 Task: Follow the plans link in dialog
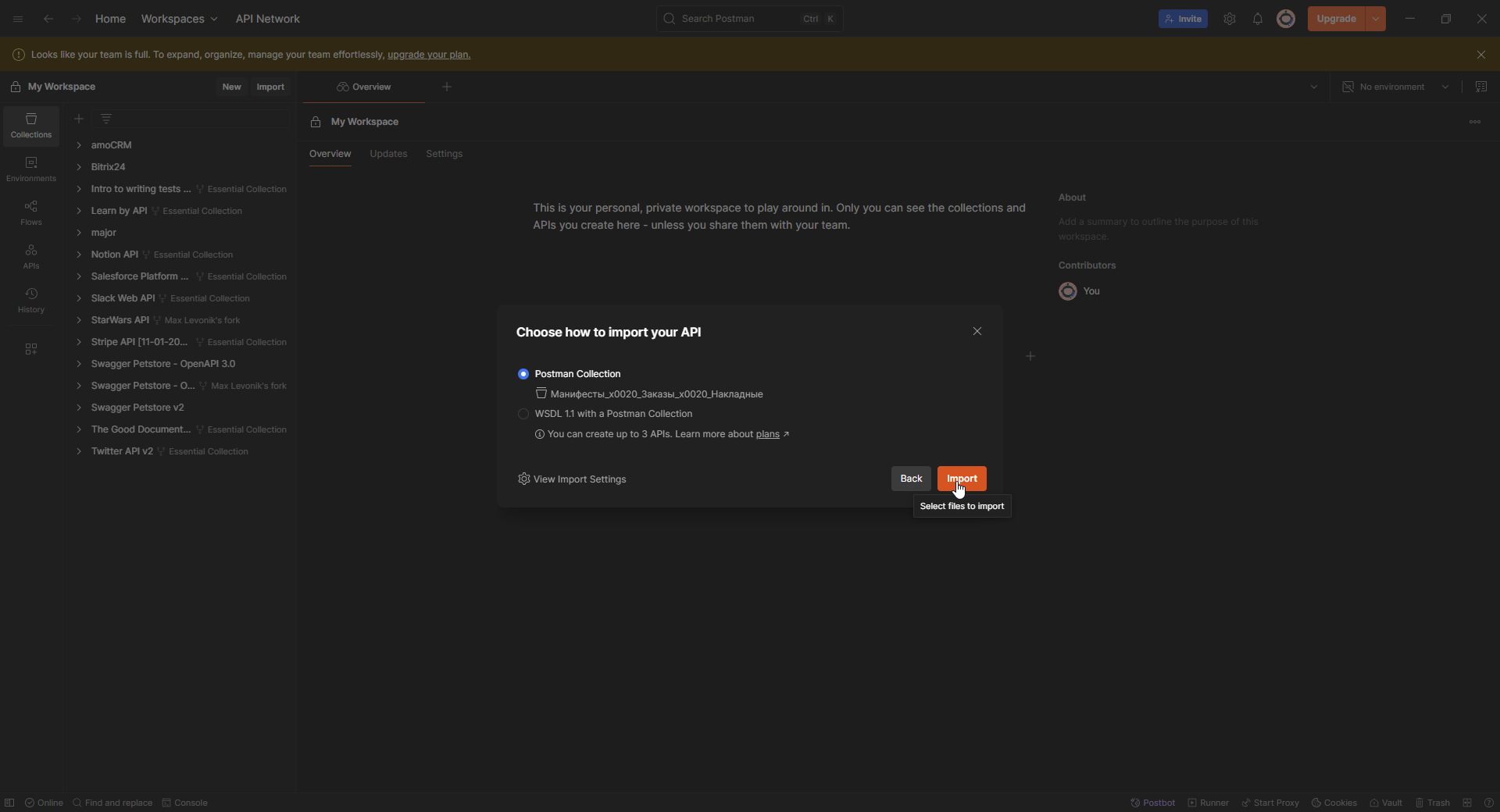767,434
